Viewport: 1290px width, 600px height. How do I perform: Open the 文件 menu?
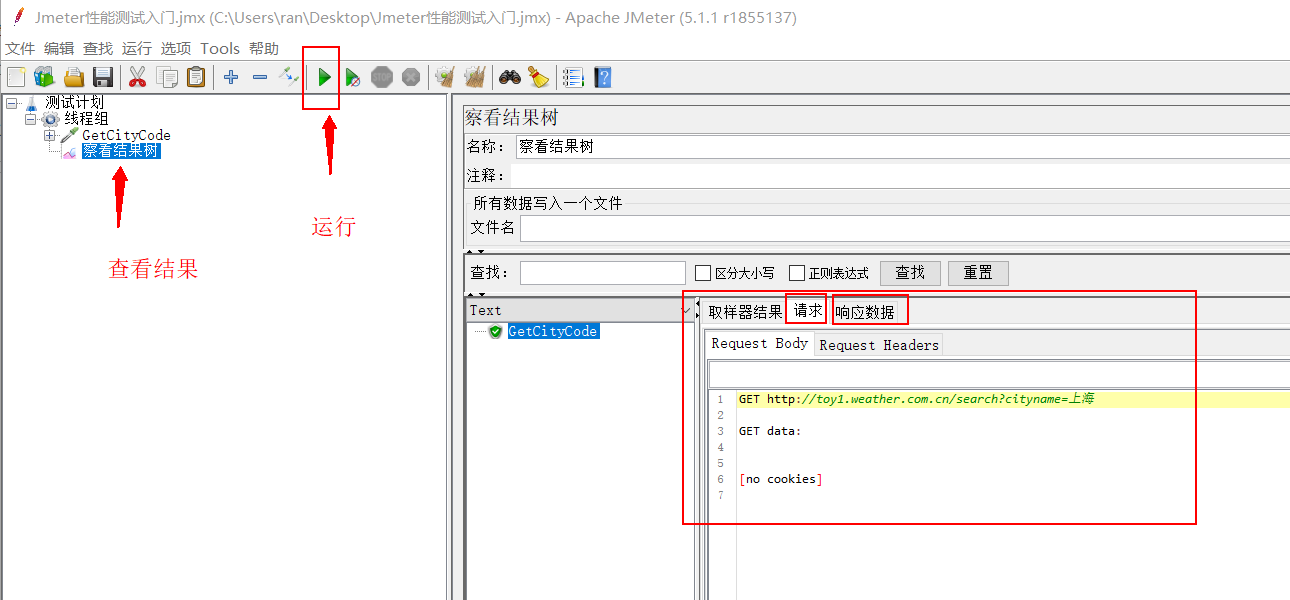pos(20,48)
